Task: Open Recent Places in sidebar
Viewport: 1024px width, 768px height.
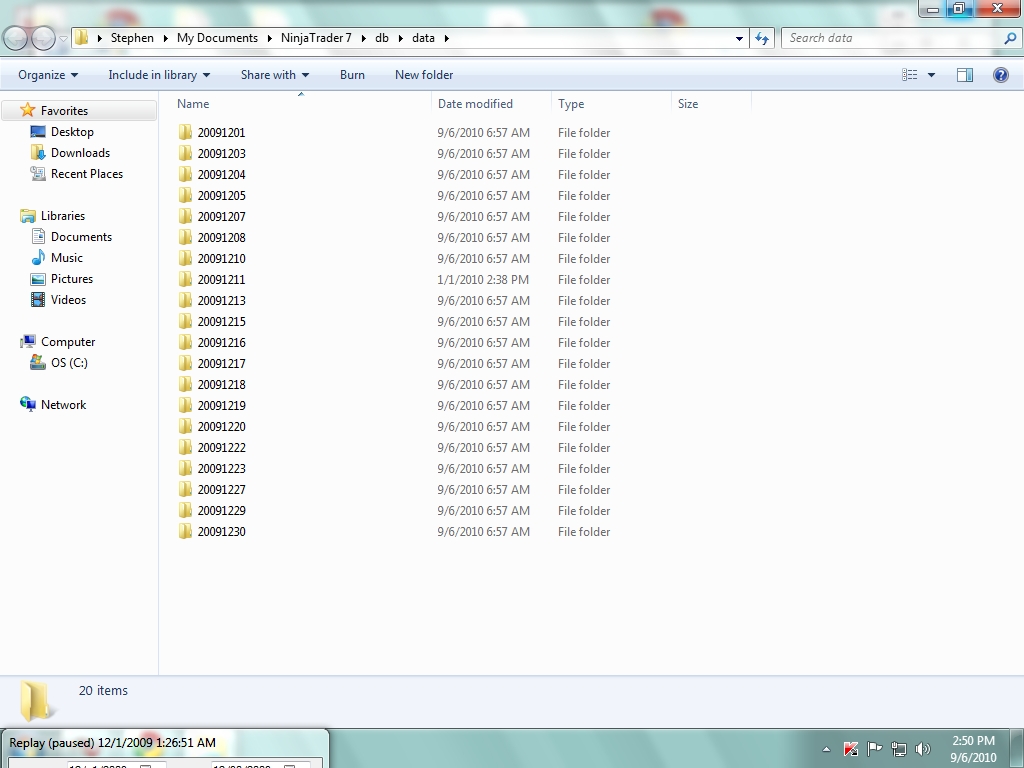Action: pos(86,174)
